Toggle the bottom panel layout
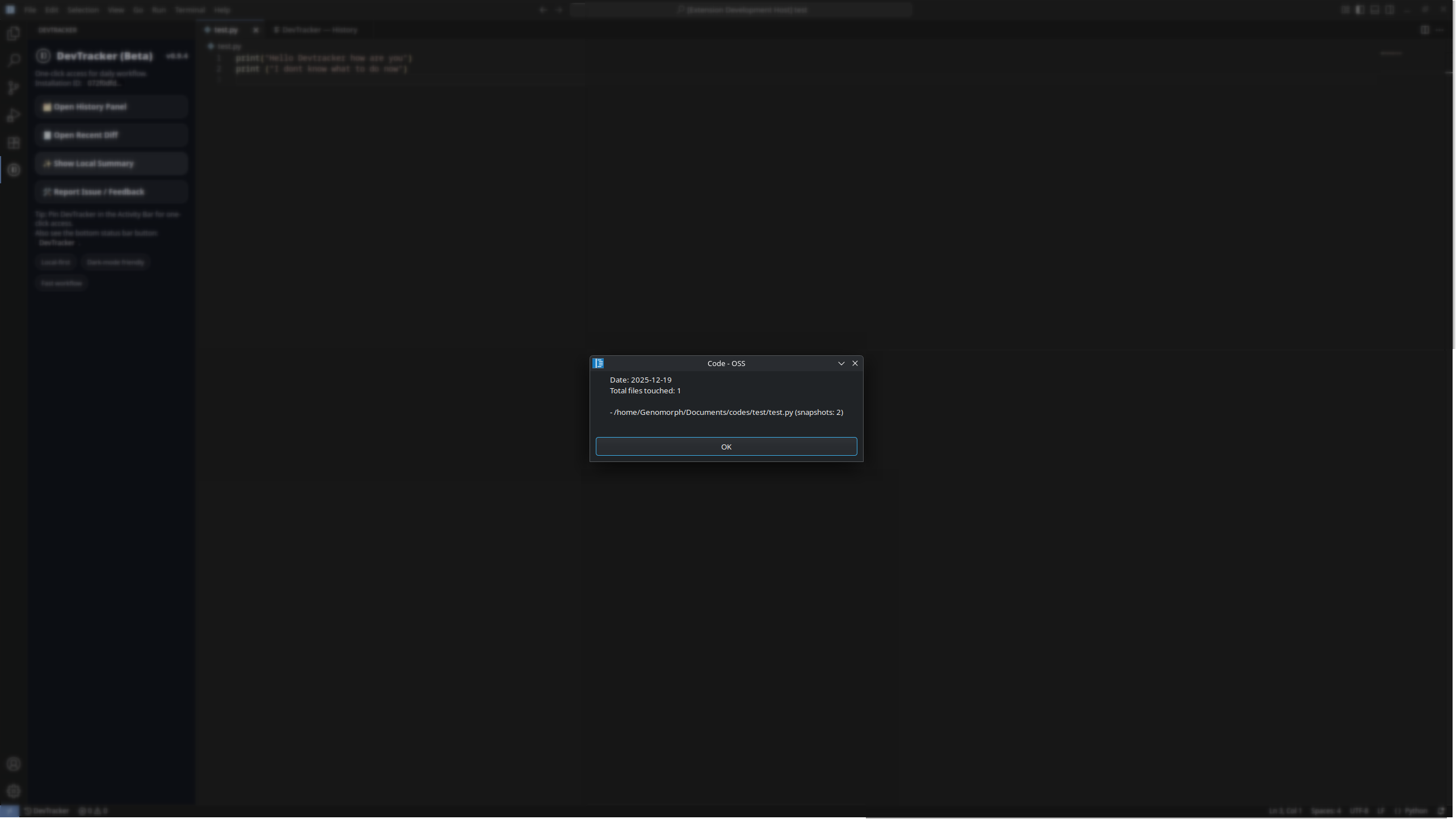This screenshot has width=1456, height=819. (x=1374, y=10)
